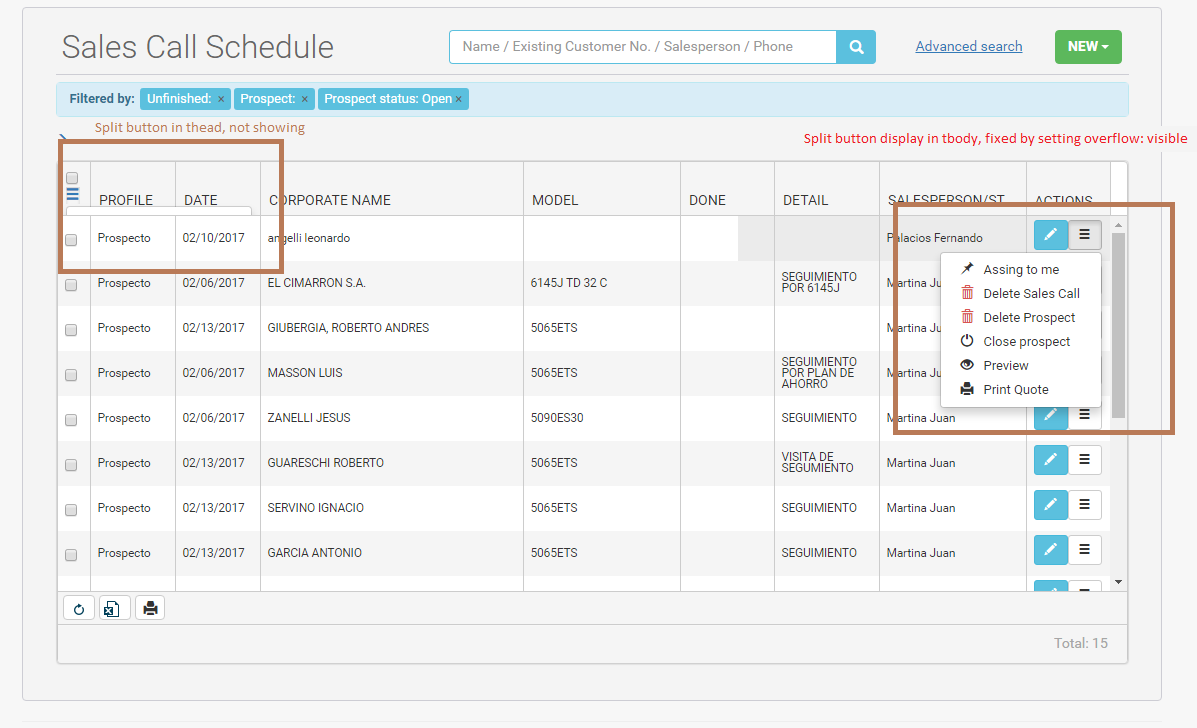Sort by the DETAIL column header
The height and width of the screenshot is (728, 1197).
805,200
